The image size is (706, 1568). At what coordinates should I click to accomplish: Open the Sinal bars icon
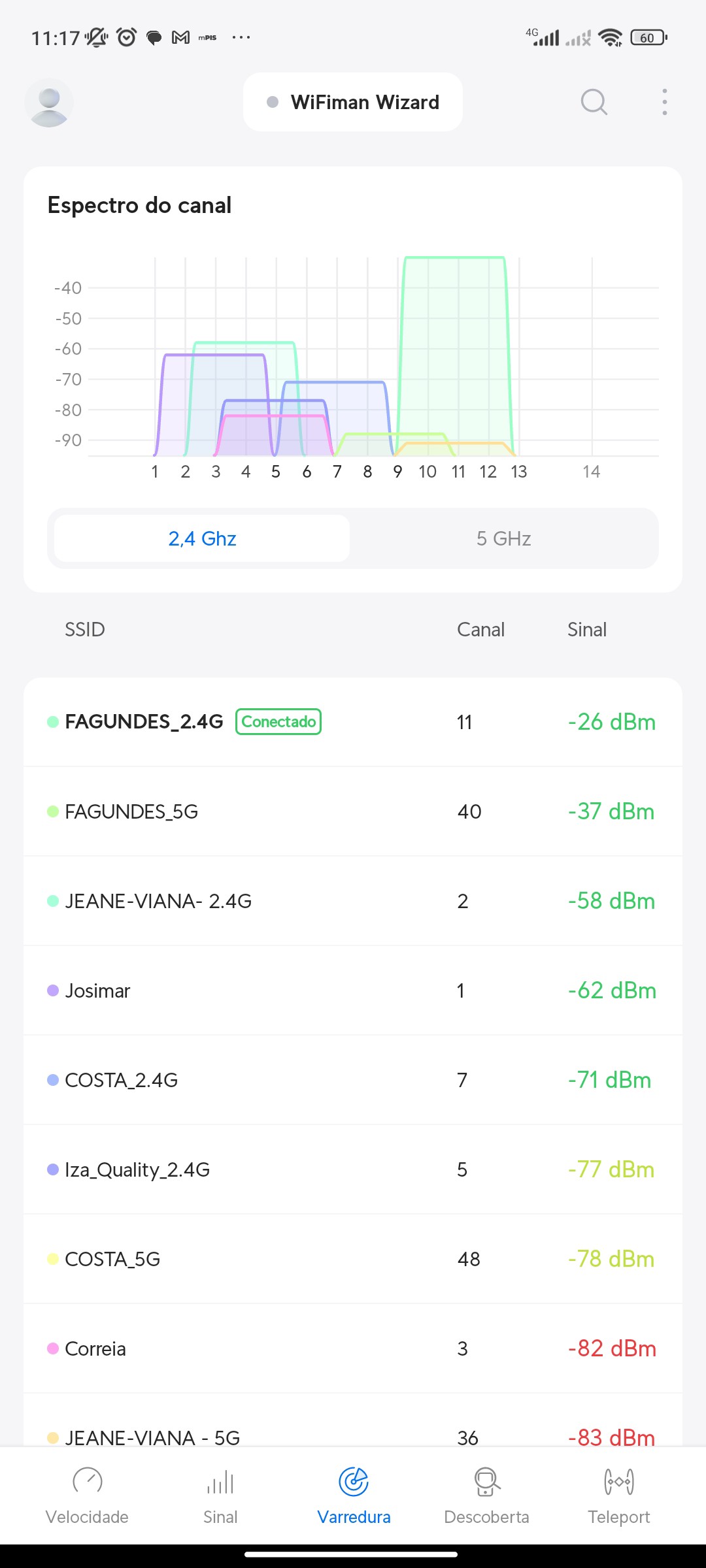tap(220, 1481)
